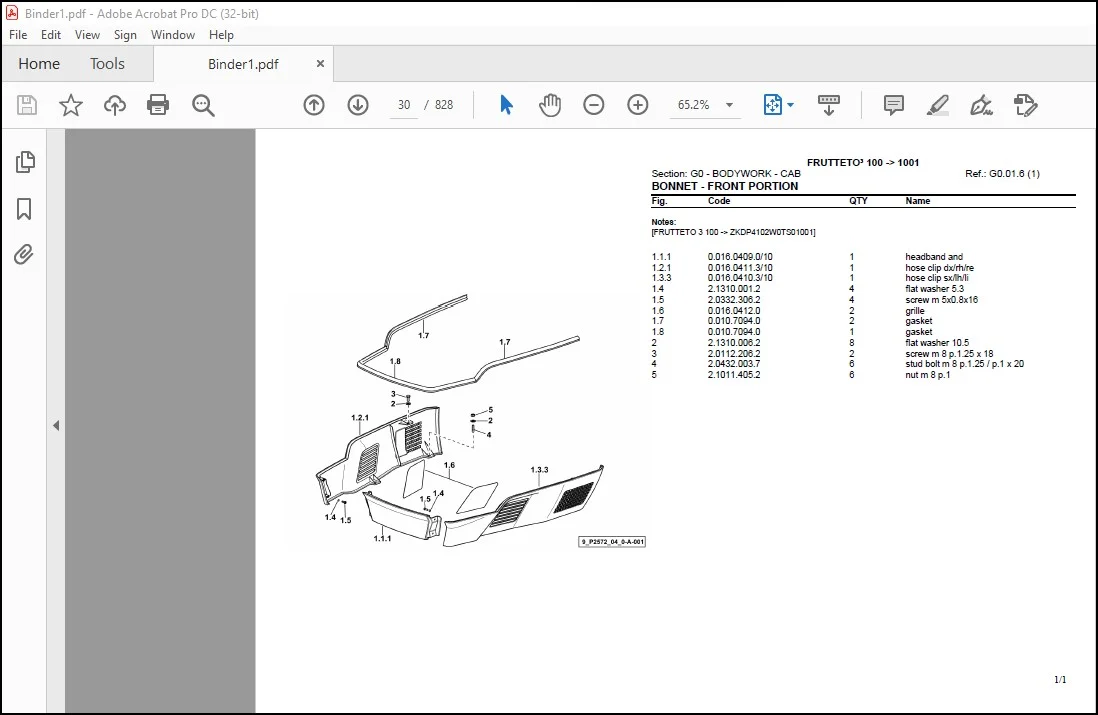1098x715 pixels.
Task: Zoom in with plus icon
Action: (638, 105)
